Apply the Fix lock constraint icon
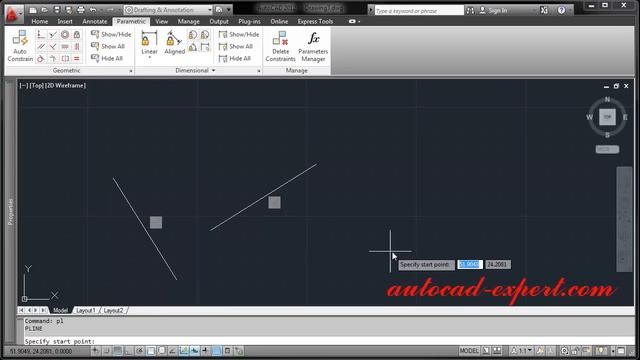Viewport: 640px width, 360px height. pos(77,35)
